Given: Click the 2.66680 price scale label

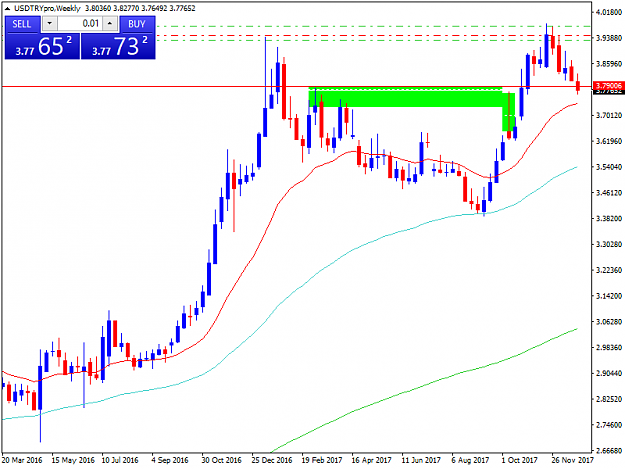Looking at the screenshot, I should click(609, 451).
